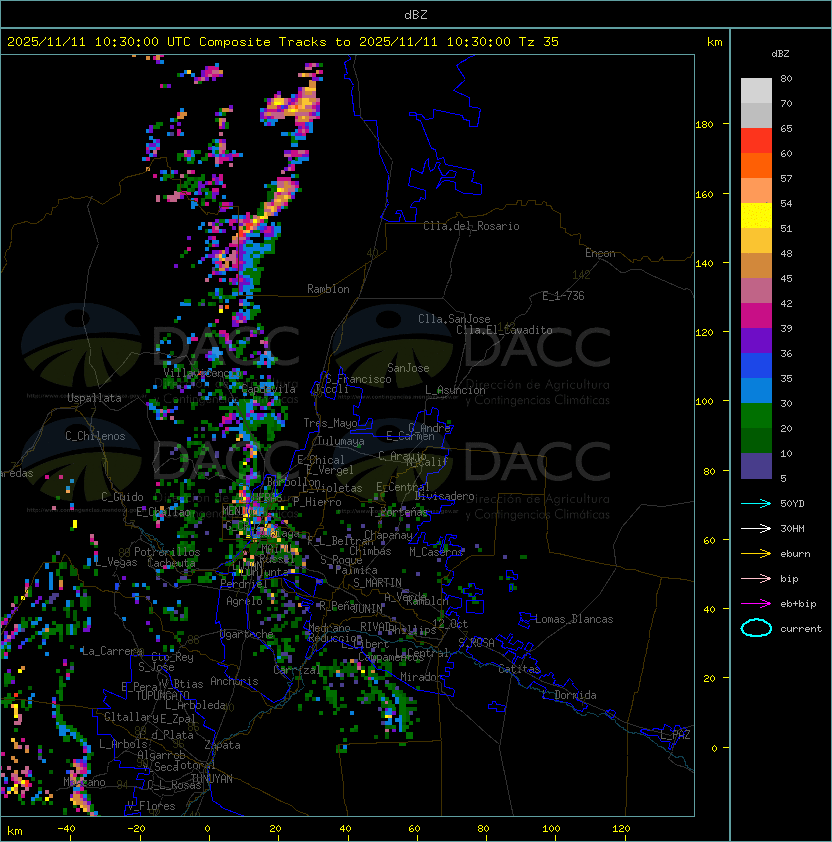Select the yellow eburn arrow symbol

[x=756, y=554]
